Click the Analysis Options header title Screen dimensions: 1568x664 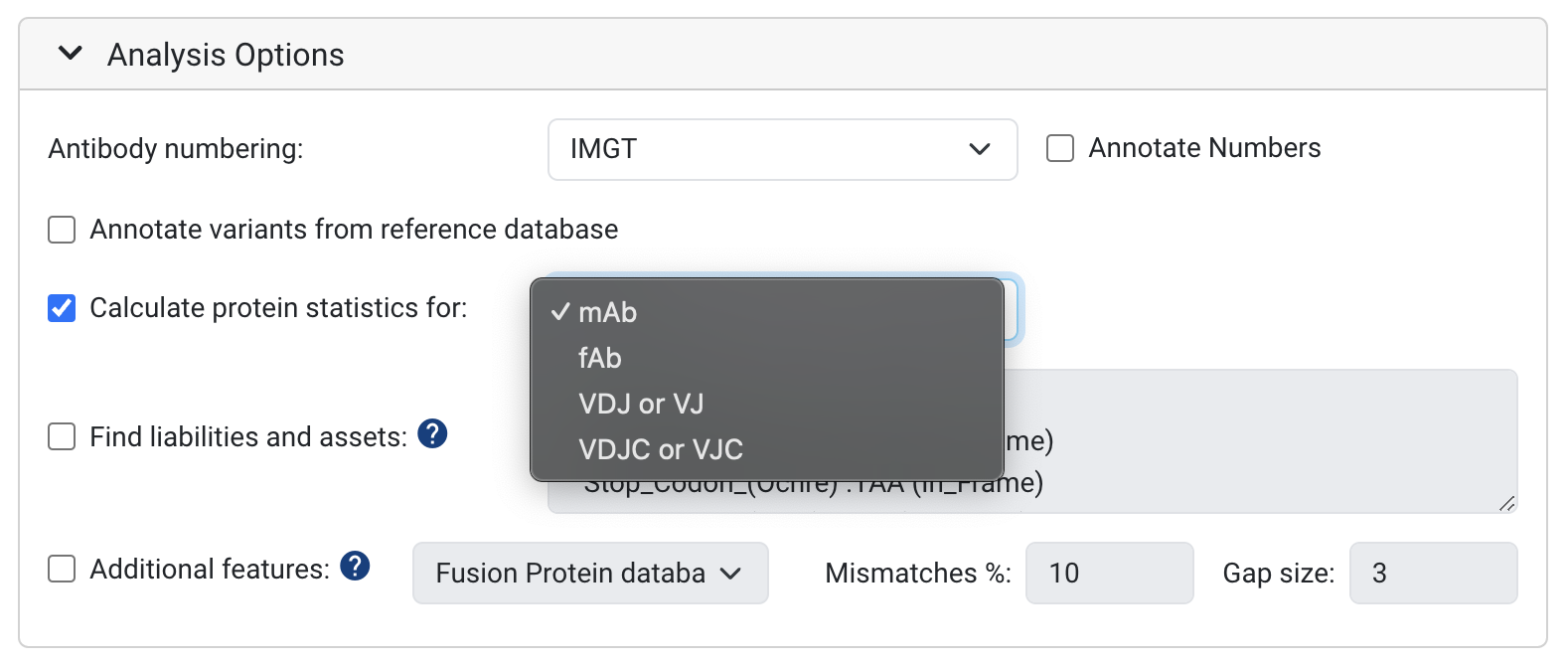coord(226,55)
